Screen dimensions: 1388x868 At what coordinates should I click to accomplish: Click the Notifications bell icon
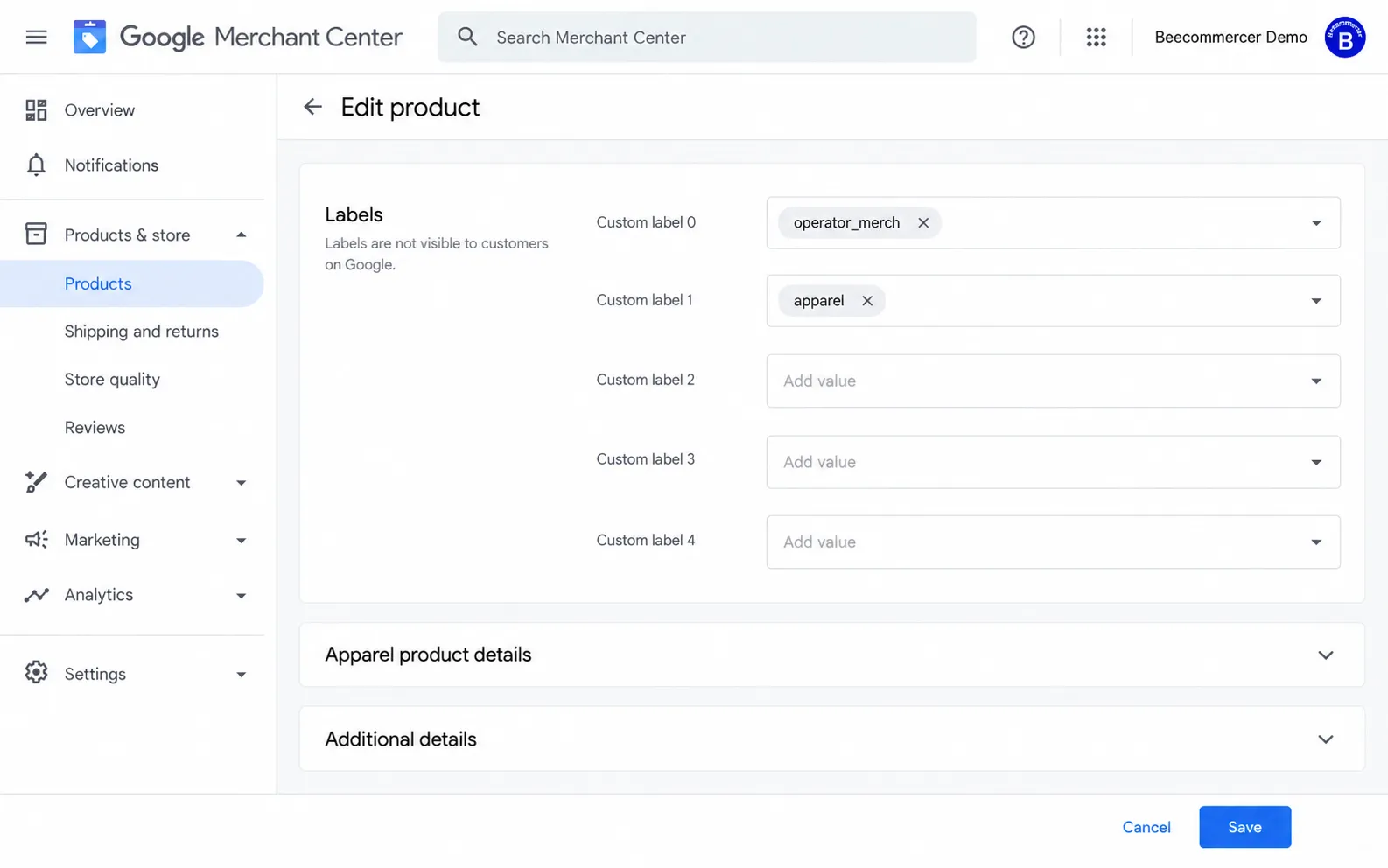pos(36,164)
